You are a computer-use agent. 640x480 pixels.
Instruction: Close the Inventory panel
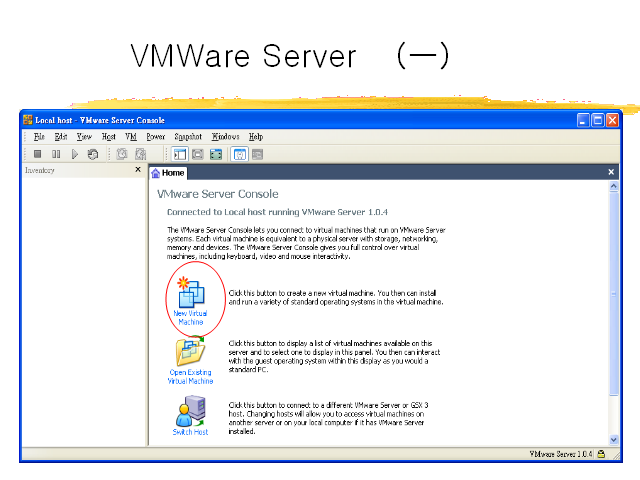(x=138, y=169)
